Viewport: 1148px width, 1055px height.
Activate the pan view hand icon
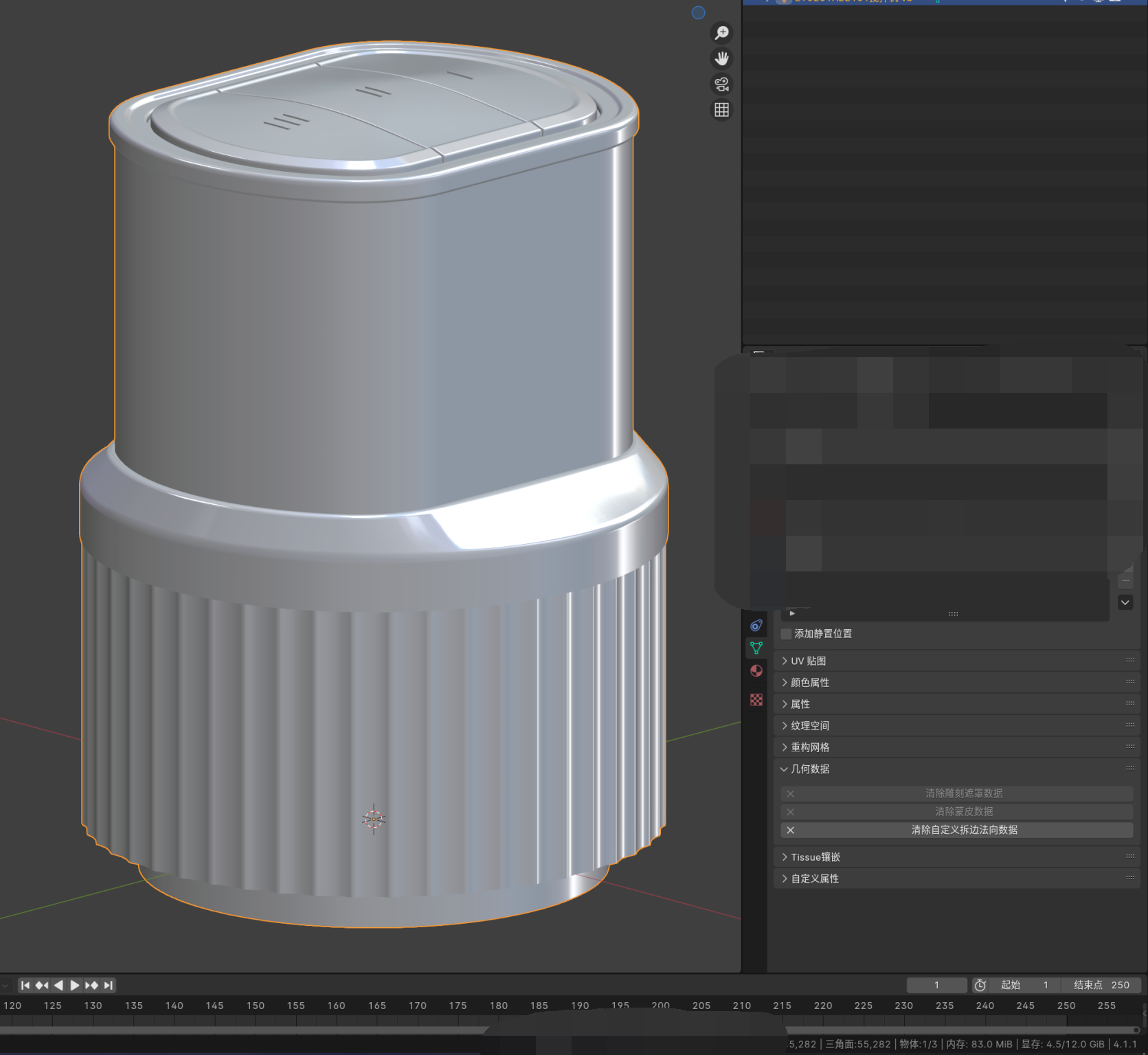click(x=721, y=58)
